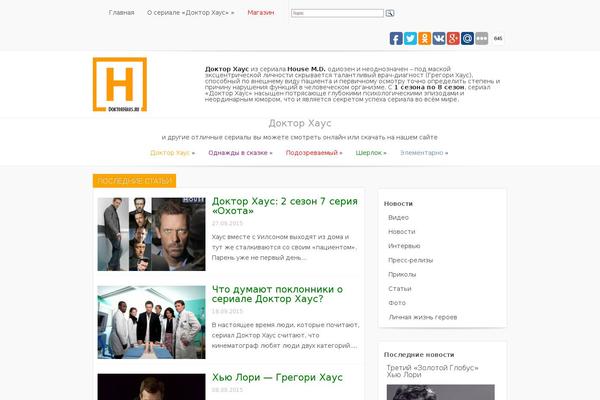This screenshot has width=600, height=400.
Task: Open the Приколы category
Action: click(x=402, y=274)
